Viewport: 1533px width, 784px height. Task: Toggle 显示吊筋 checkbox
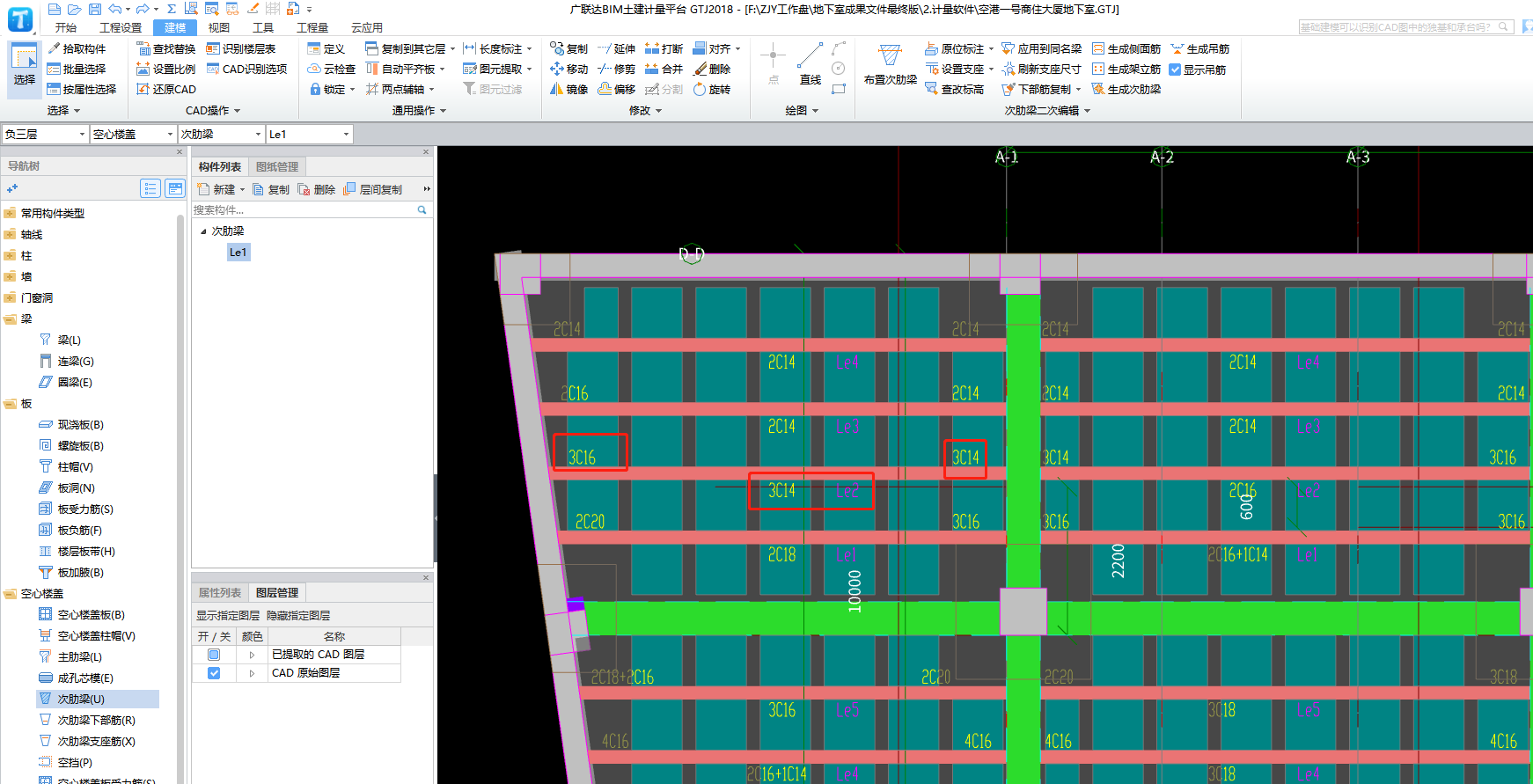[x=1175, y=70]
